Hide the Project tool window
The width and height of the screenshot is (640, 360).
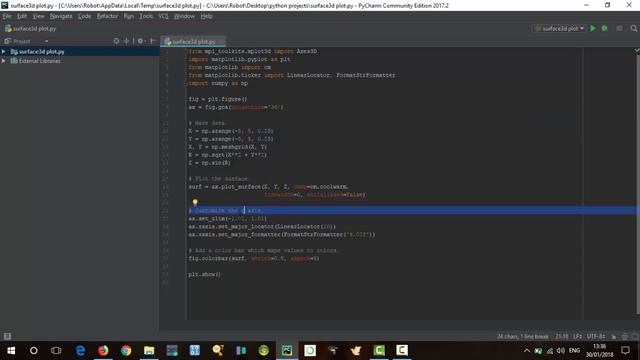pyautogui.click(x=153, y=41)
